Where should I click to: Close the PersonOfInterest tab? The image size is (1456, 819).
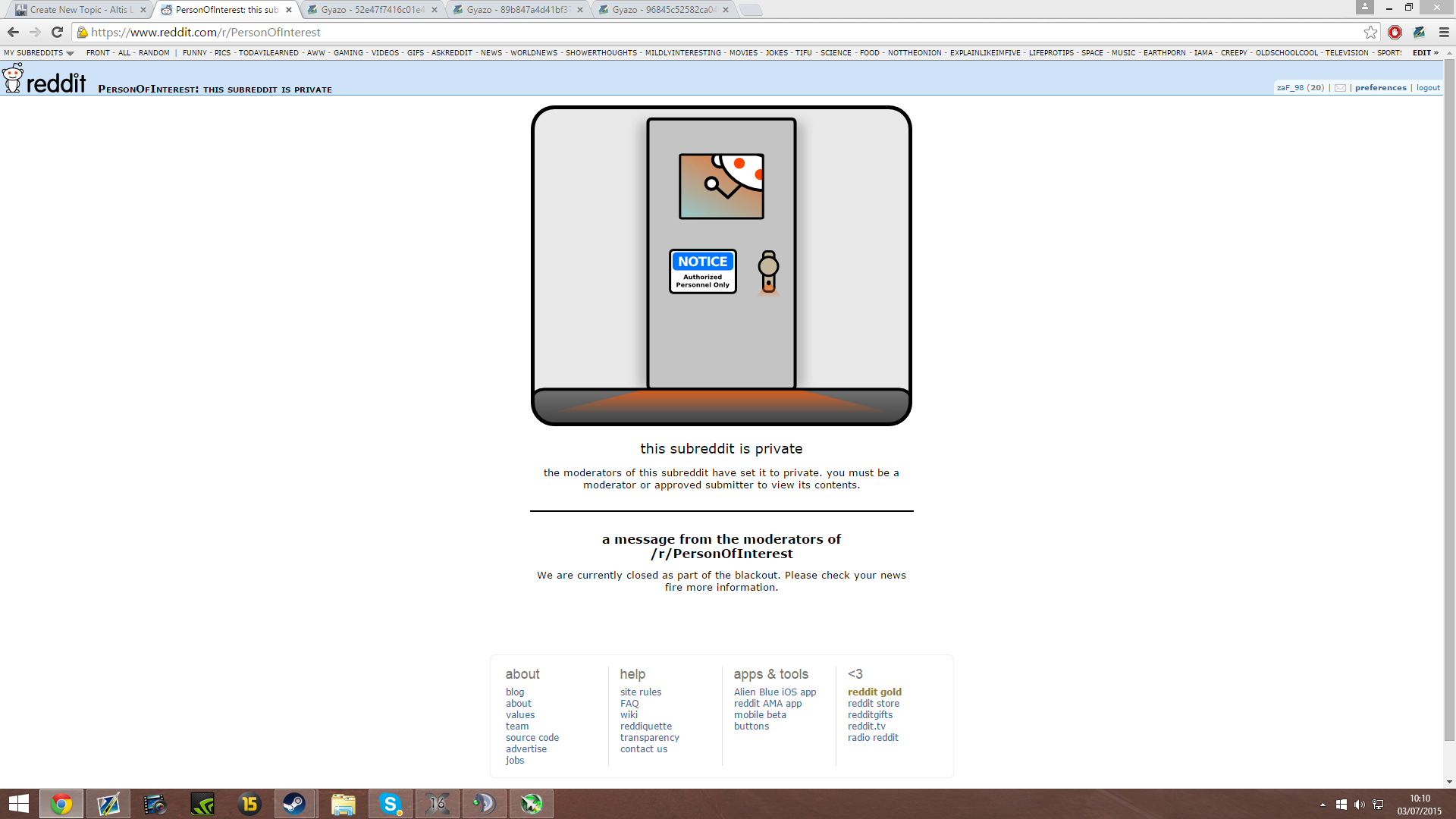coord(289,10)
